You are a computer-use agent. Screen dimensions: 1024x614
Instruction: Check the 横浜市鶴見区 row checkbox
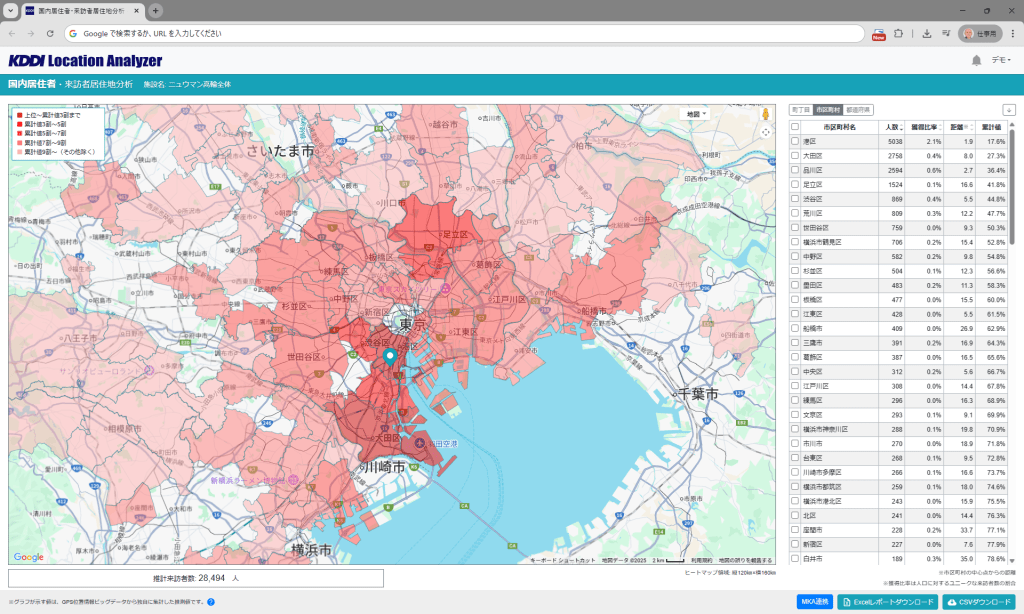795,242
